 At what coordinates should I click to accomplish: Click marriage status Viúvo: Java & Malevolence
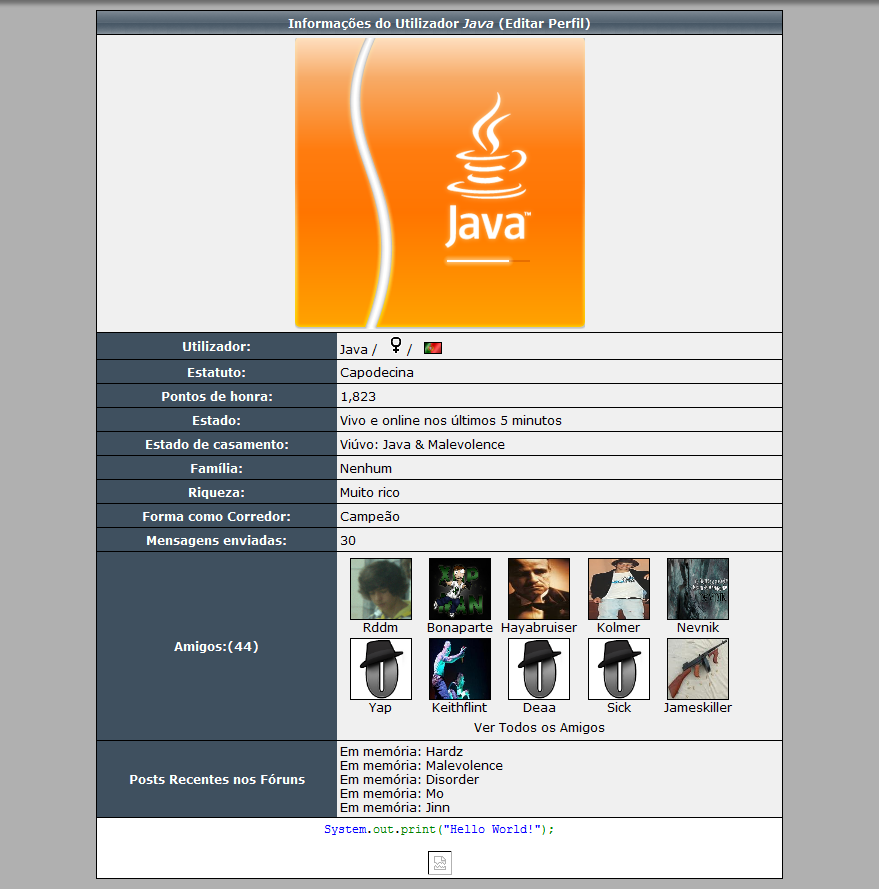(x=422, y=444)
